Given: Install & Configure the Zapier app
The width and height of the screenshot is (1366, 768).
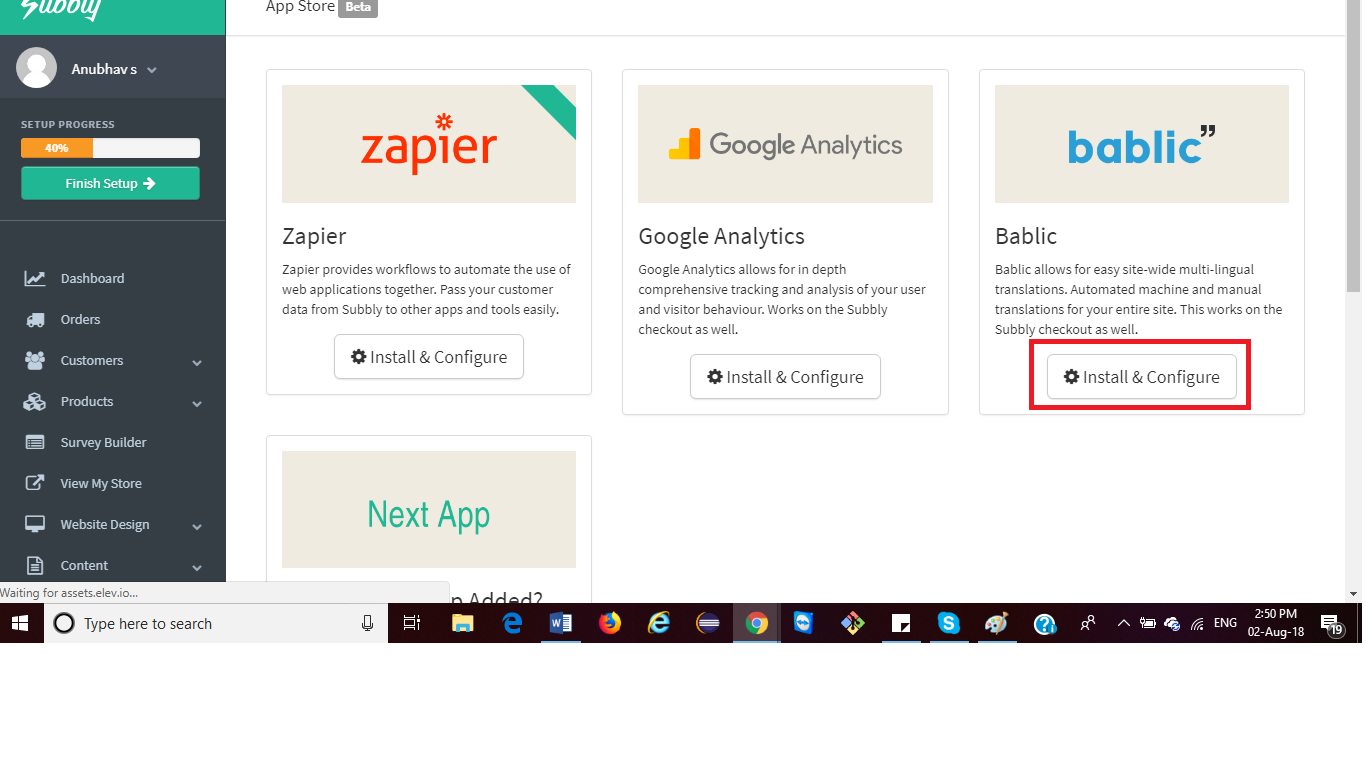Looking at the screenshot, I should (x=429, y=357).
